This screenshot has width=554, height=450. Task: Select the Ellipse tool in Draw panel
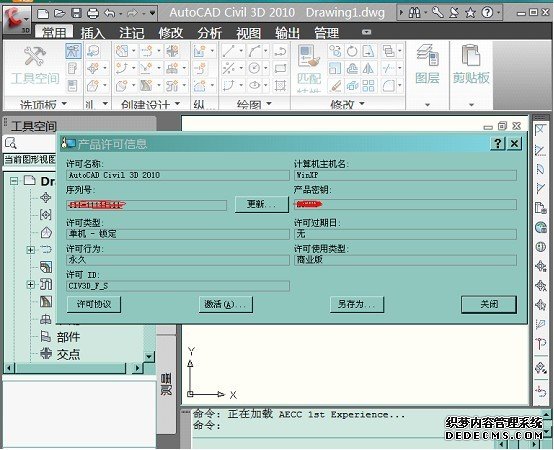pos(254,85)
